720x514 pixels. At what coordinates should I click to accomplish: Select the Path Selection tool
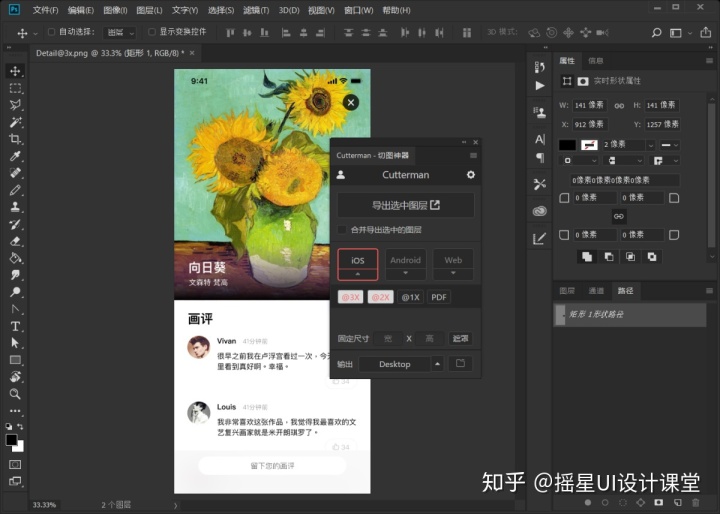pos(15,343)
